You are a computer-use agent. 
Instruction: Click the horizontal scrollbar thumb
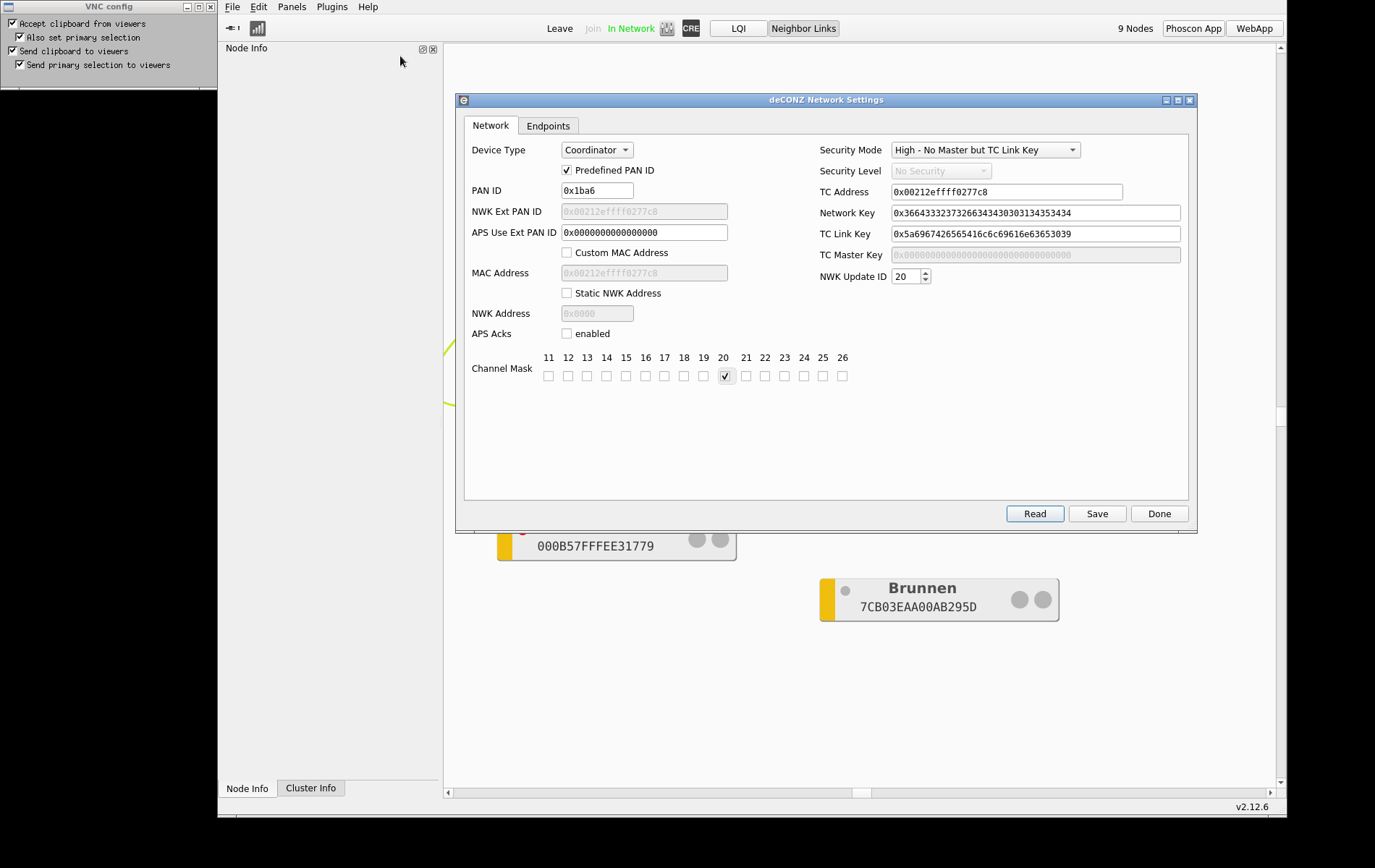tap(861, 793)
